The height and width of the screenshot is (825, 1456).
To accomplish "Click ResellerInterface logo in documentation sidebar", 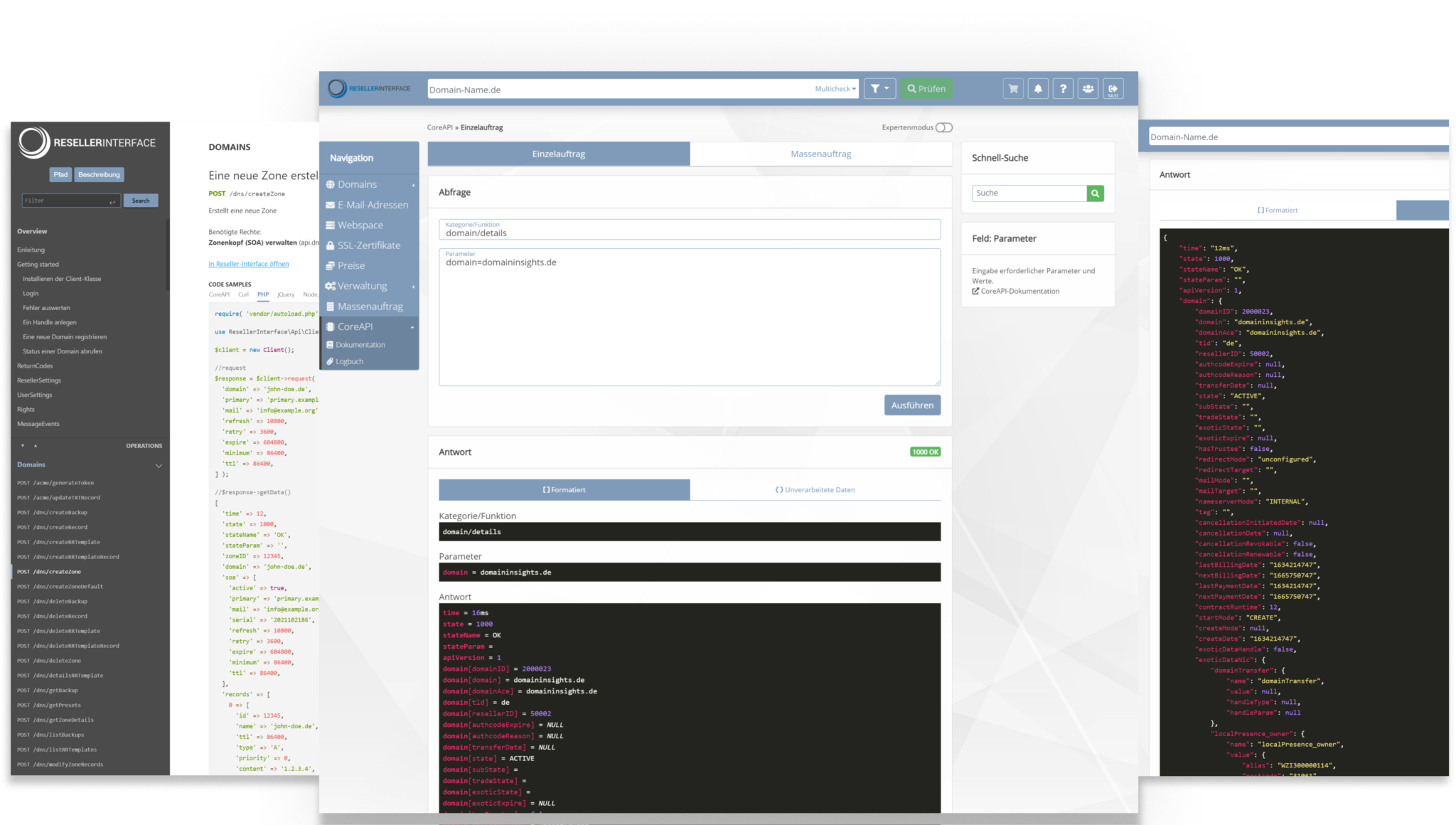I will tap(87, 142).
